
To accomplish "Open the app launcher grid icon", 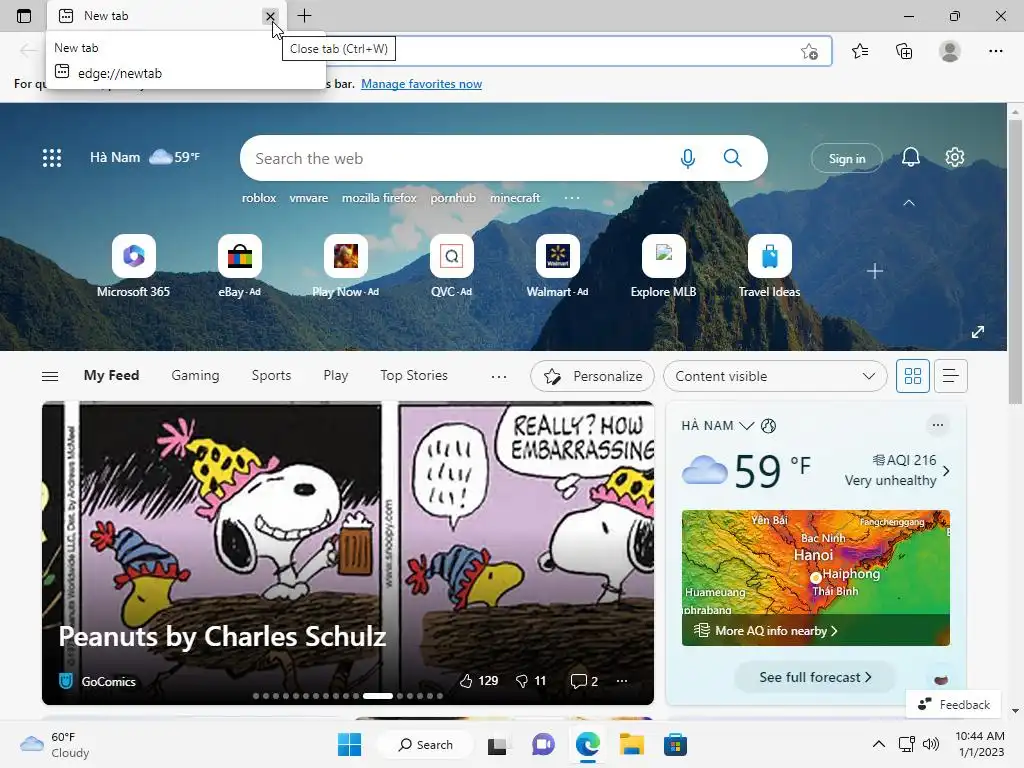I will coord(52,157).
